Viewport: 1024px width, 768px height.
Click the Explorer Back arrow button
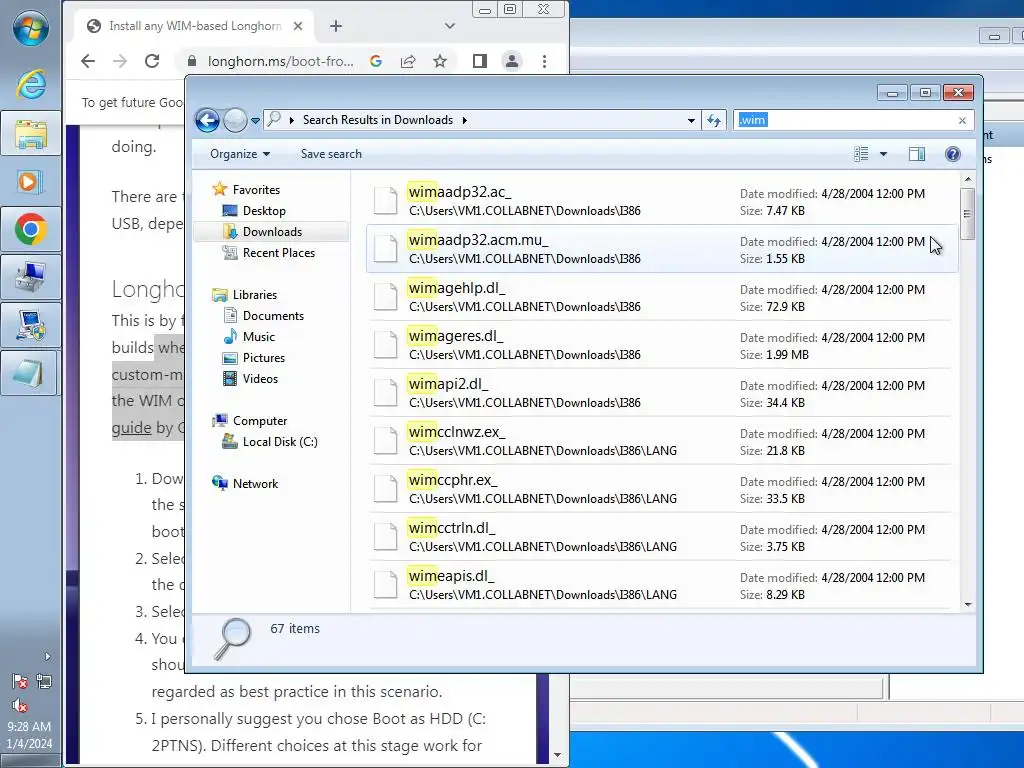208,120
